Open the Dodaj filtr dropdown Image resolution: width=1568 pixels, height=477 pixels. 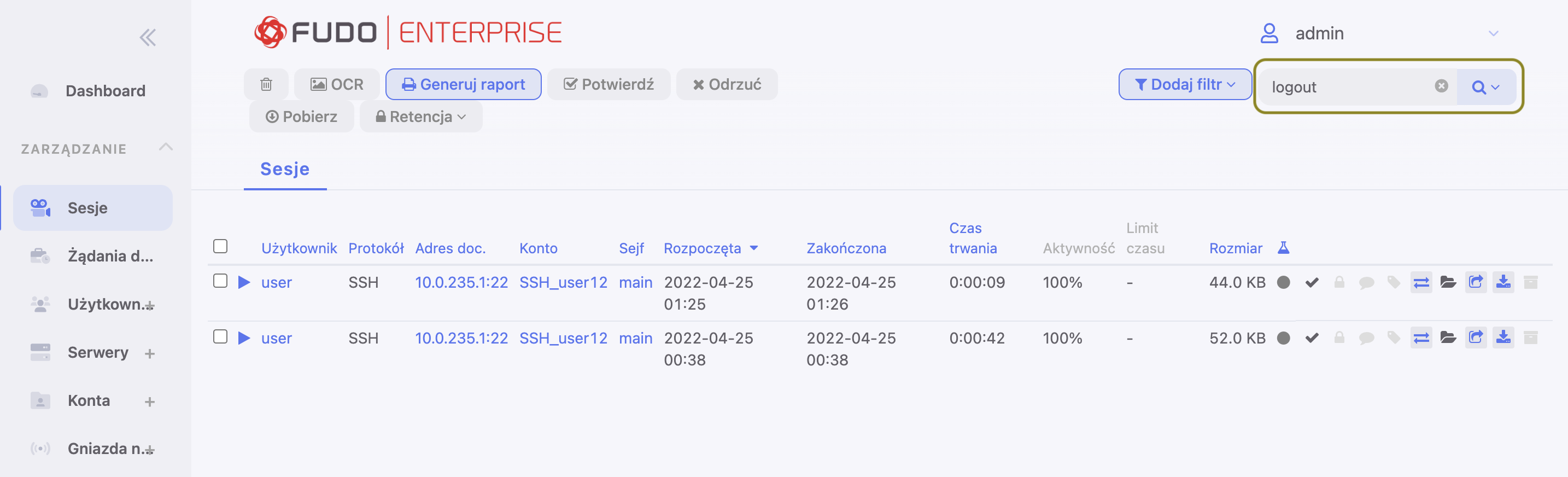(1185, 84)
